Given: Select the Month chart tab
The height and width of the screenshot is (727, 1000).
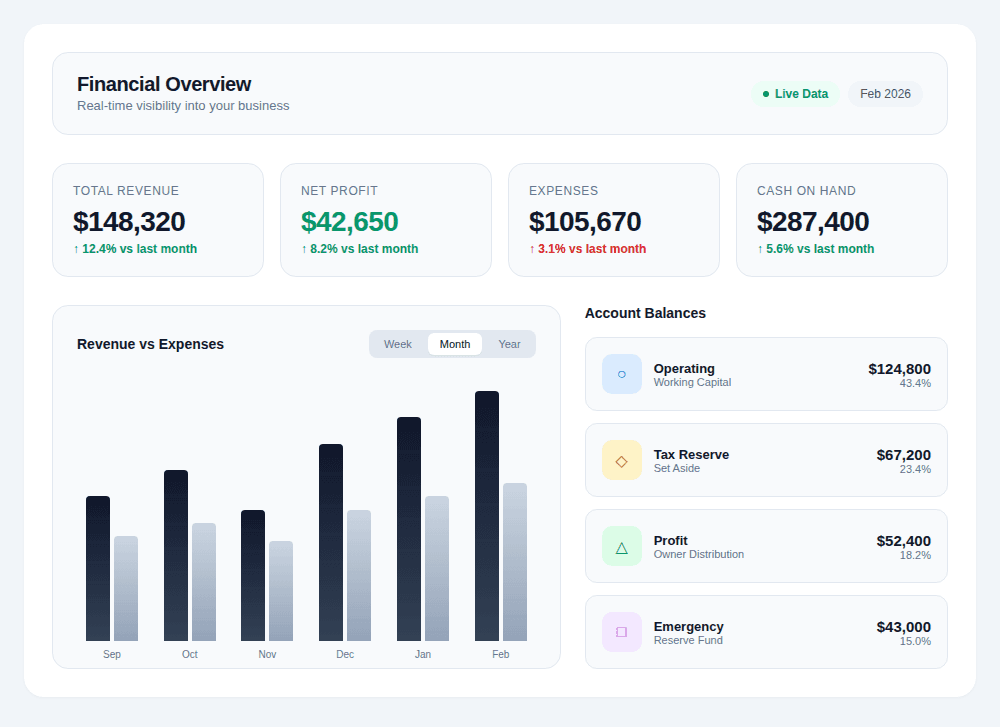Looking at the screenshot, I should click(x=455, y=344).
